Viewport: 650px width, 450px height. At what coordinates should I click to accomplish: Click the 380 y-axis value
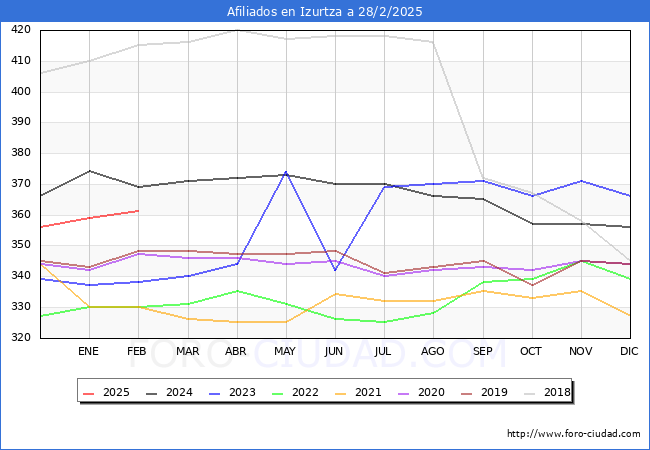[21, 152]
